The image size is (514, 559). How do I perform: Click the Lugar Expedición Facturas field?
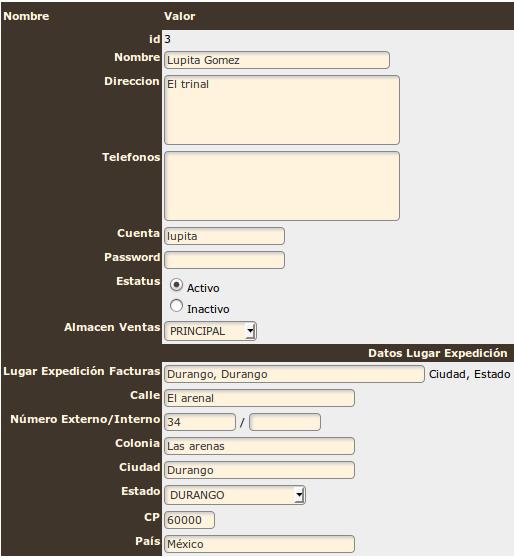[x=294, y=374]
